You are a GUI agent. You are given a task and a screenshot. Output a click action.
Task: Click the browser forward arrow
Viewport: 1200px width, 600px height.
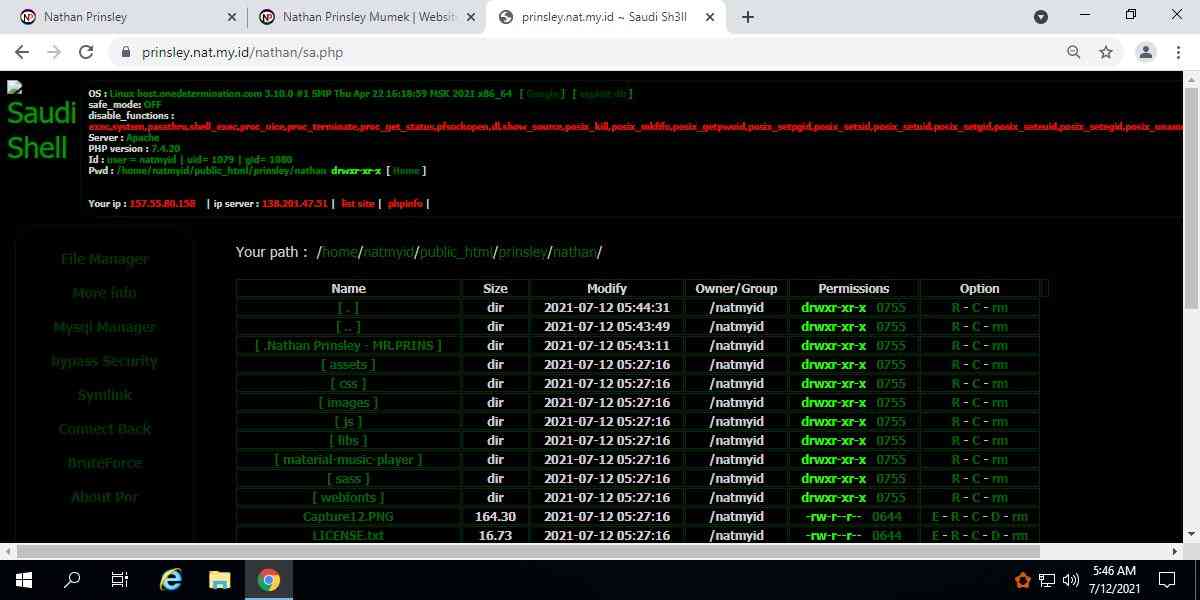coord(54,52)
